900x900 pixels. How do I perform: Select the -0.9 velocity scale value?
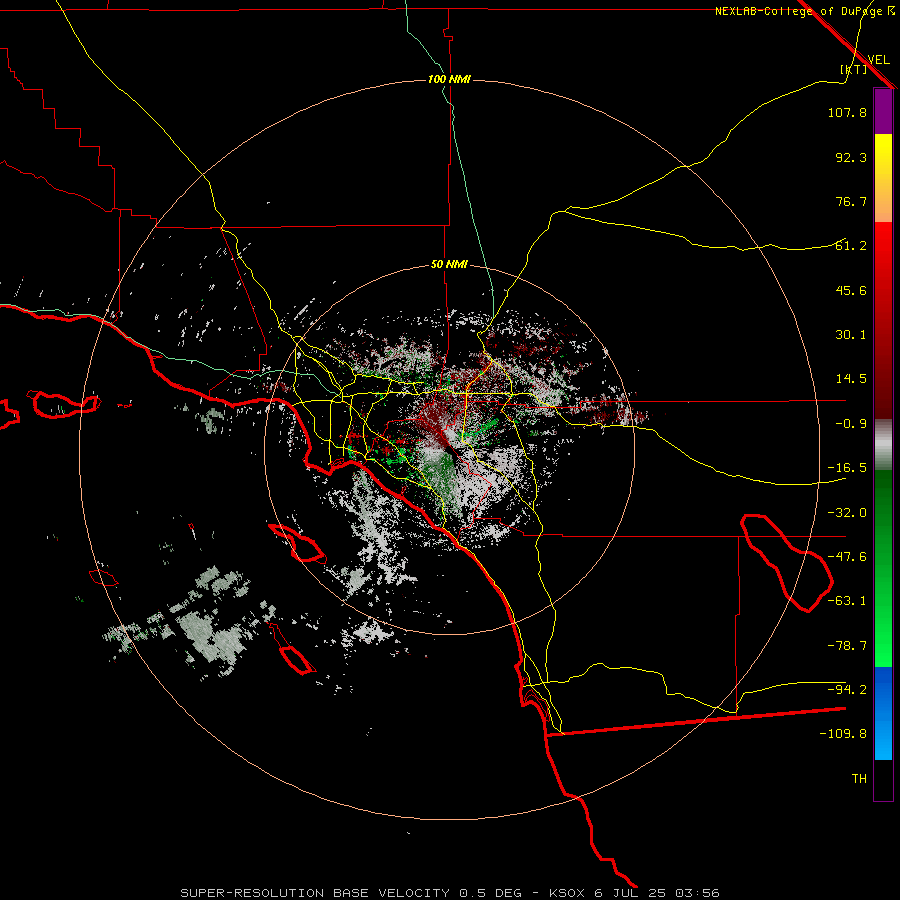click(851, 424)
